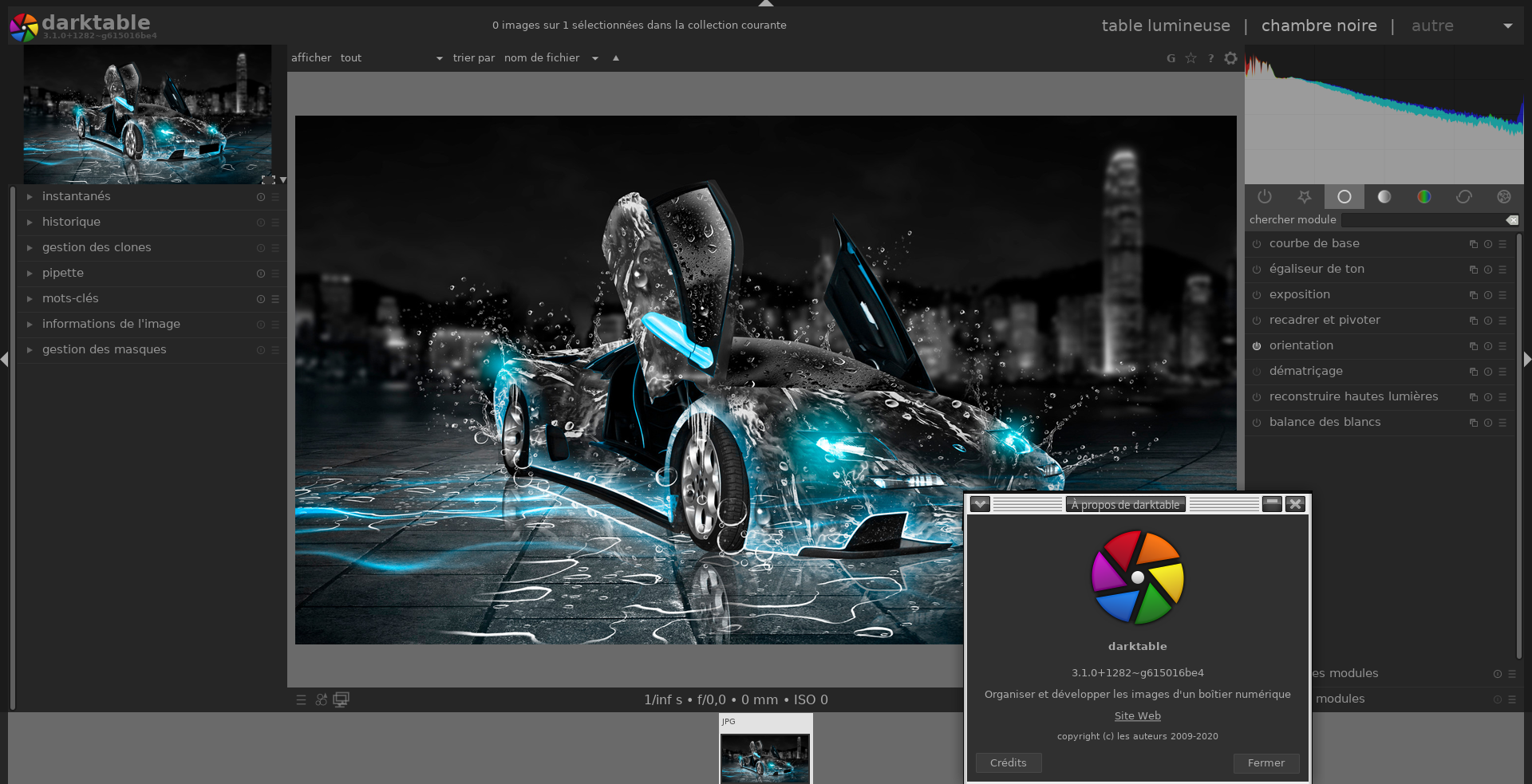This screenshot has width=1532, height=784.
Task: Select the JPG filmstrip thumbnail
Action: click(765, 749)
